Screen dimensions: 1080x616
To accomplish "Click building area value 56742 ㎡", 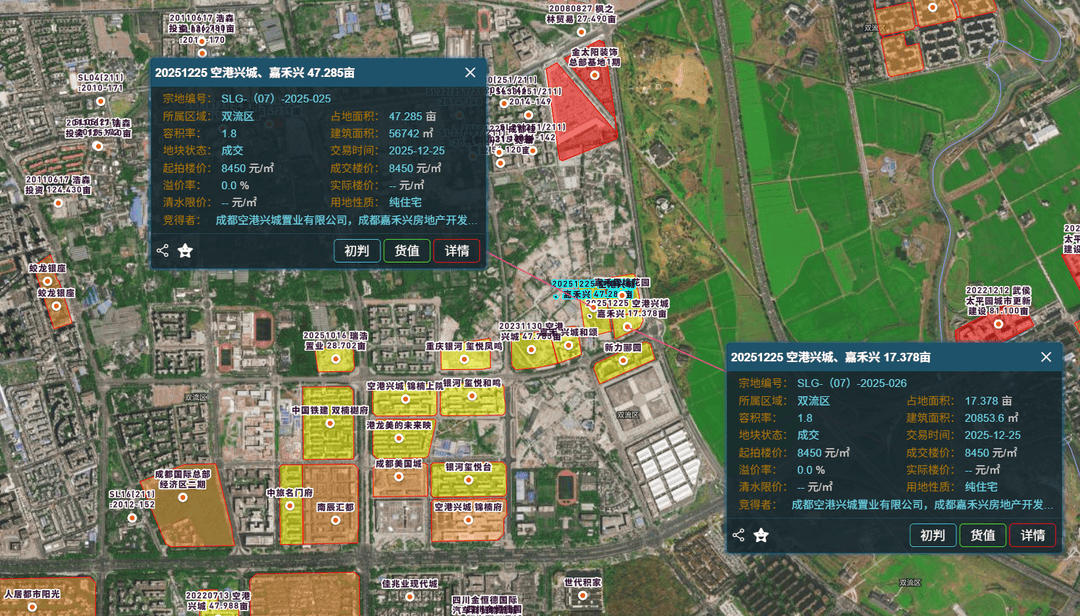I will click(411, 134).
